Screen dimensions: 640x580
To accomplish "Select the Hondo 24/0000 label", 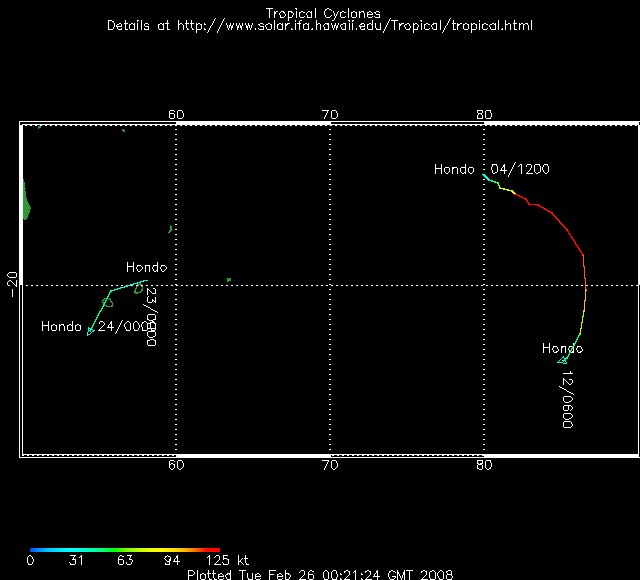I will pos(99,326).
